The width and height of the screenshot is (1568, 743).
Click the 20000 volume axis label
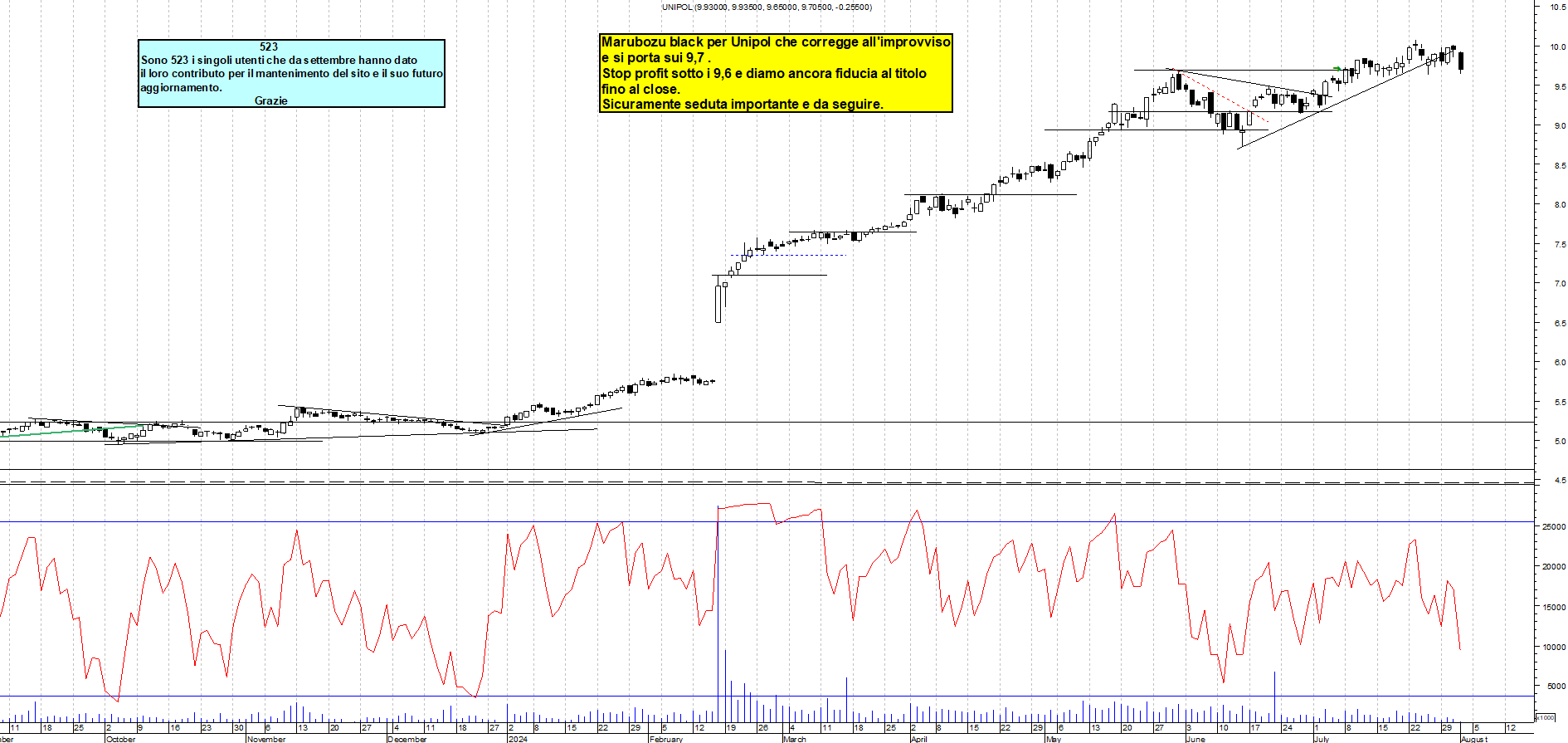(x=1554, y=567)
